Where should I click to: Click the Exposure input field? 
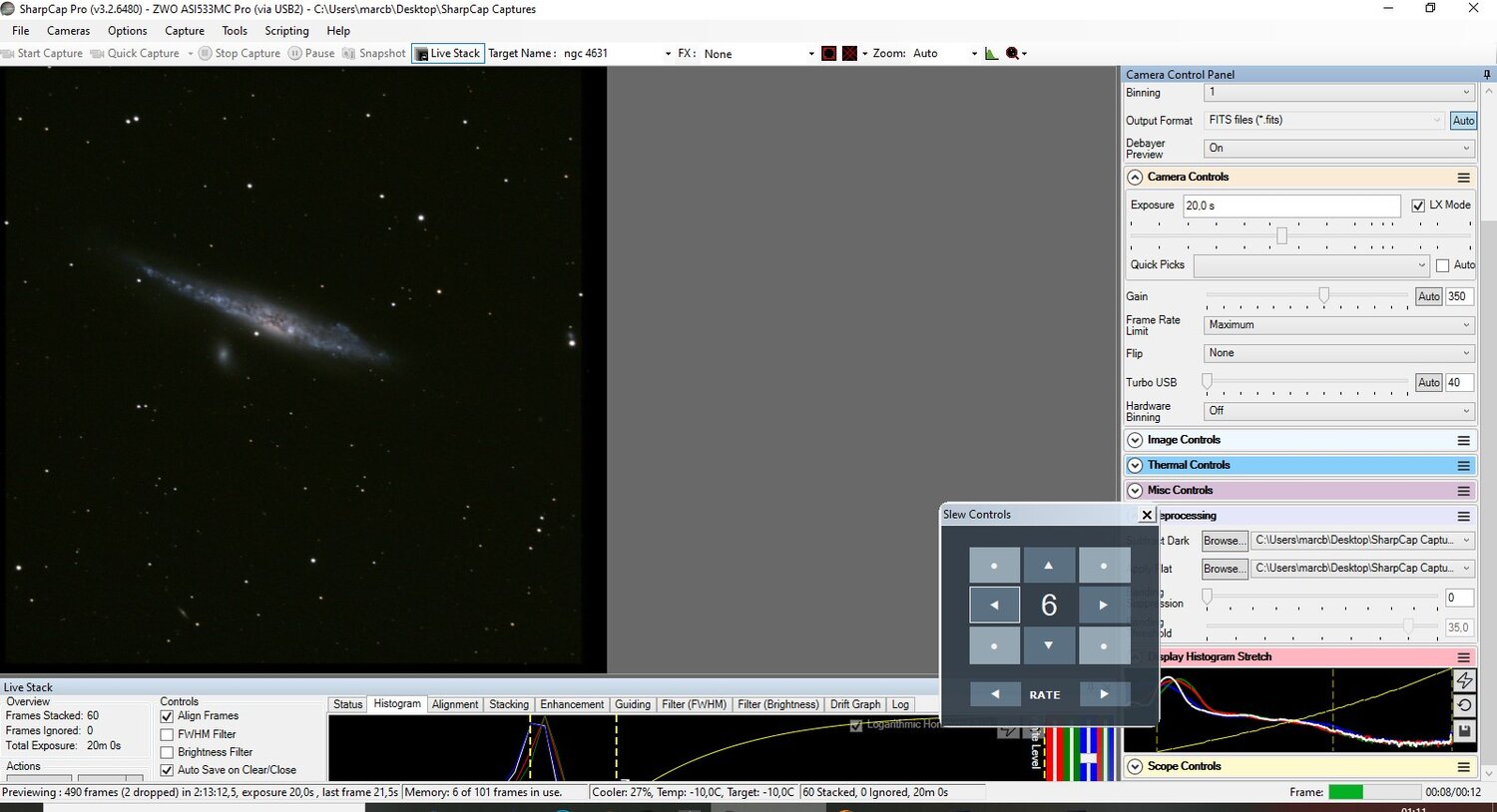(1290, 205)
